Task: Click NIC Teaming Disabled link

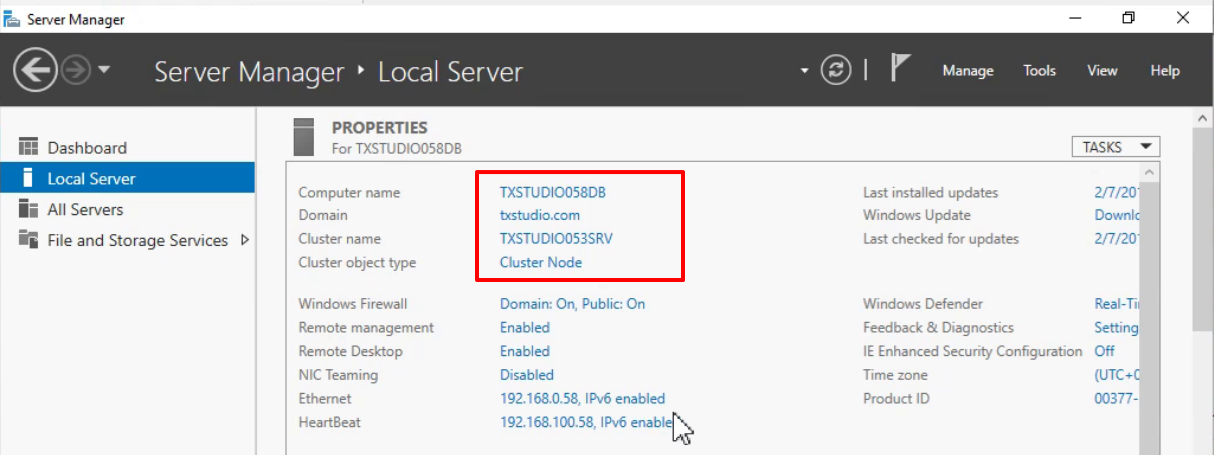Action: pos(527,375)
